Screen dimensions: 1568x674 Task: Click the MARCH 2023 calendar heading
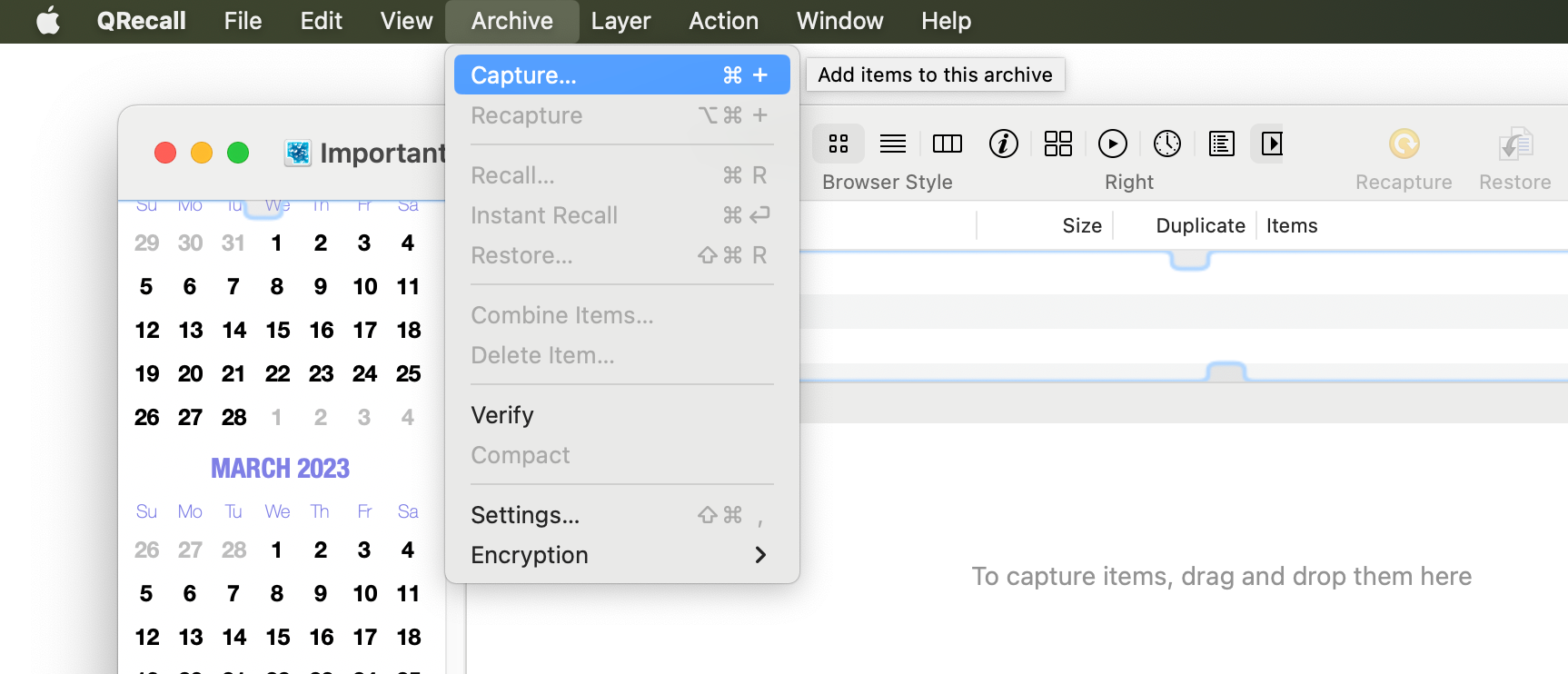[280, 468]
